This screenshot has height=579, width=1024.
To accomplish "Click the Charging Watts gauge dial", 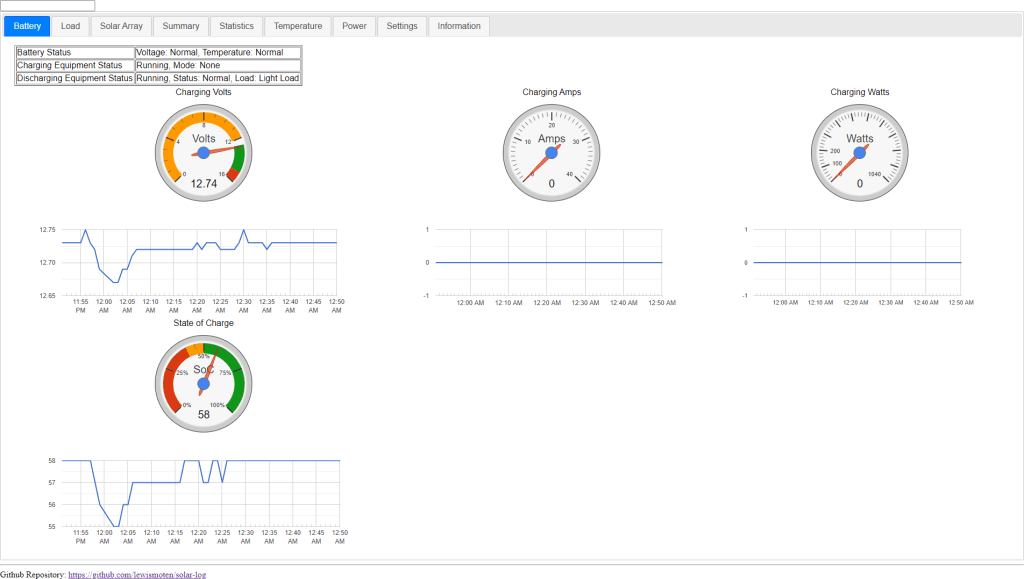I will [859, 148].
